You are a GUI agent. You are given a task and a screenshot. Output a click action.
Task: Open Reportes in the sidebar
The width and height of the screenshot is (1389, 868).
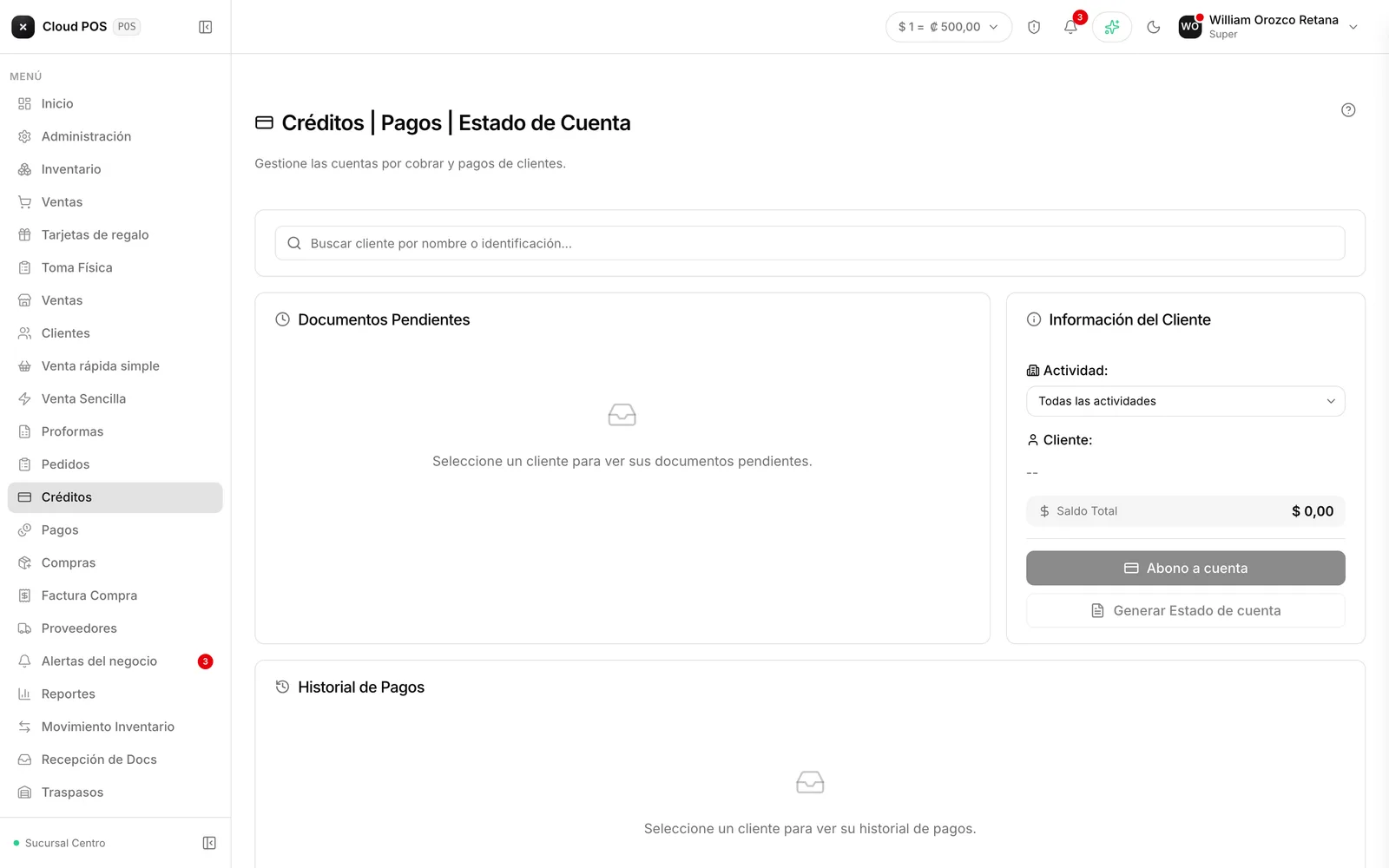115,694
